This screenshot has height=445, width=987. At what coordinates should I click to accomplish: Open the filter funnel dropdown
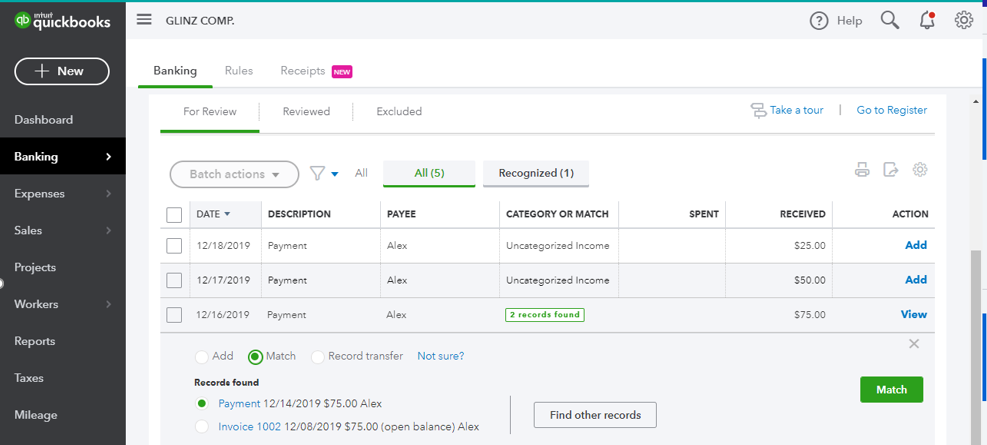(324, 174)
